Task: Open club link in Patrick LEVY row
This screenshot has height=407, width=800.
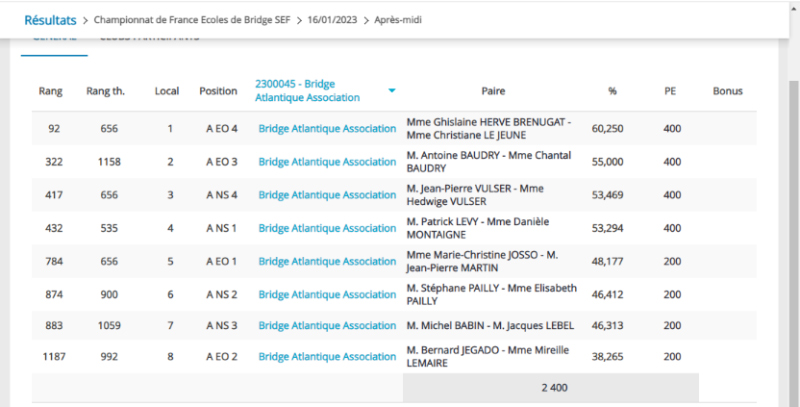Action: (327, 228)
